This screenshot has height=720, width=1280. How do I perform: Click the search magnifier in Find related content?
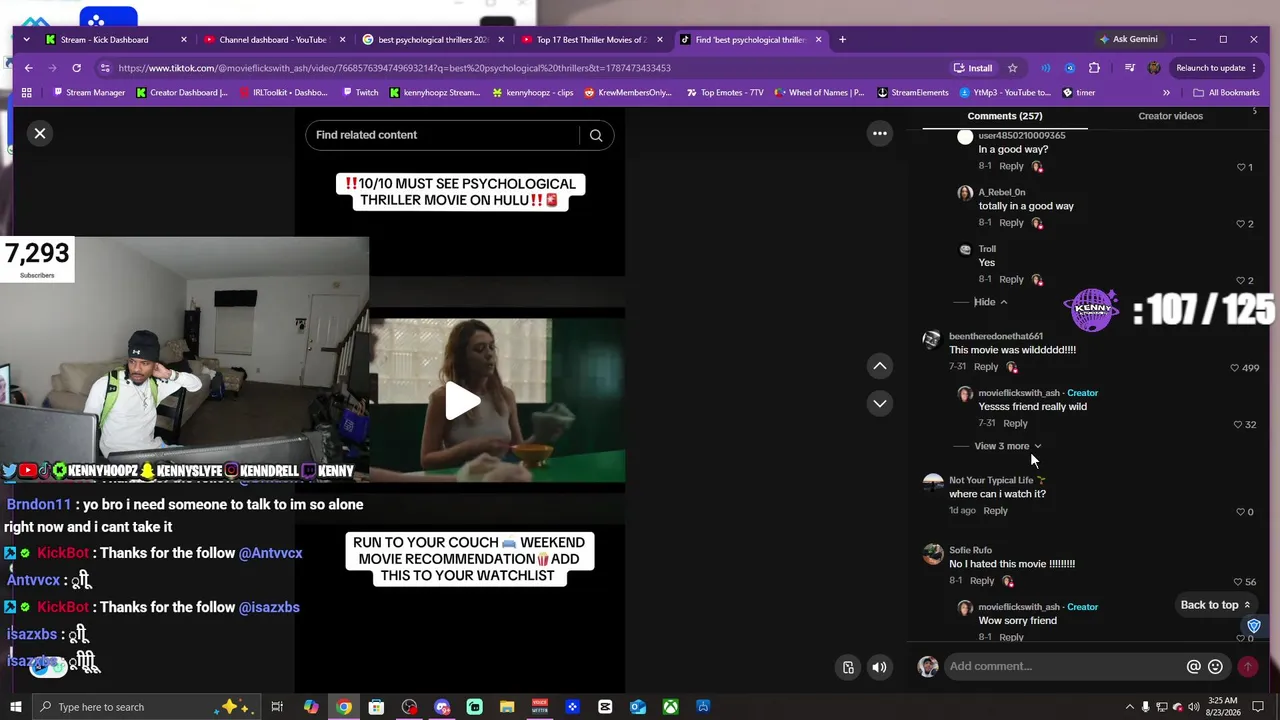pyautogui.click(x=596, y=135)
